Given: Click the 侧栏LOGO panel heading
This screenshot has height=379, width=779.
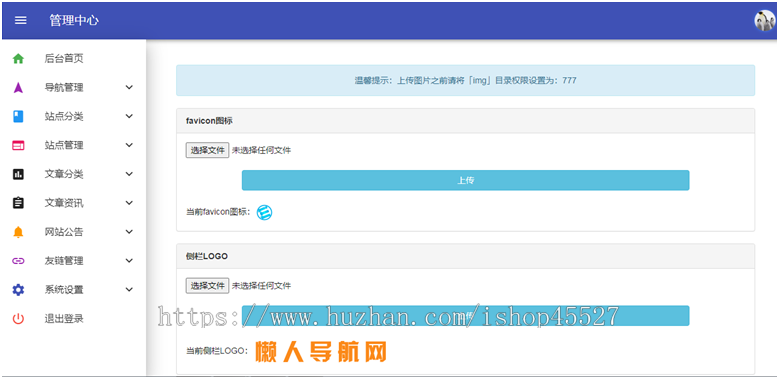Looking at the screenshot, I should tap(207, 256).
